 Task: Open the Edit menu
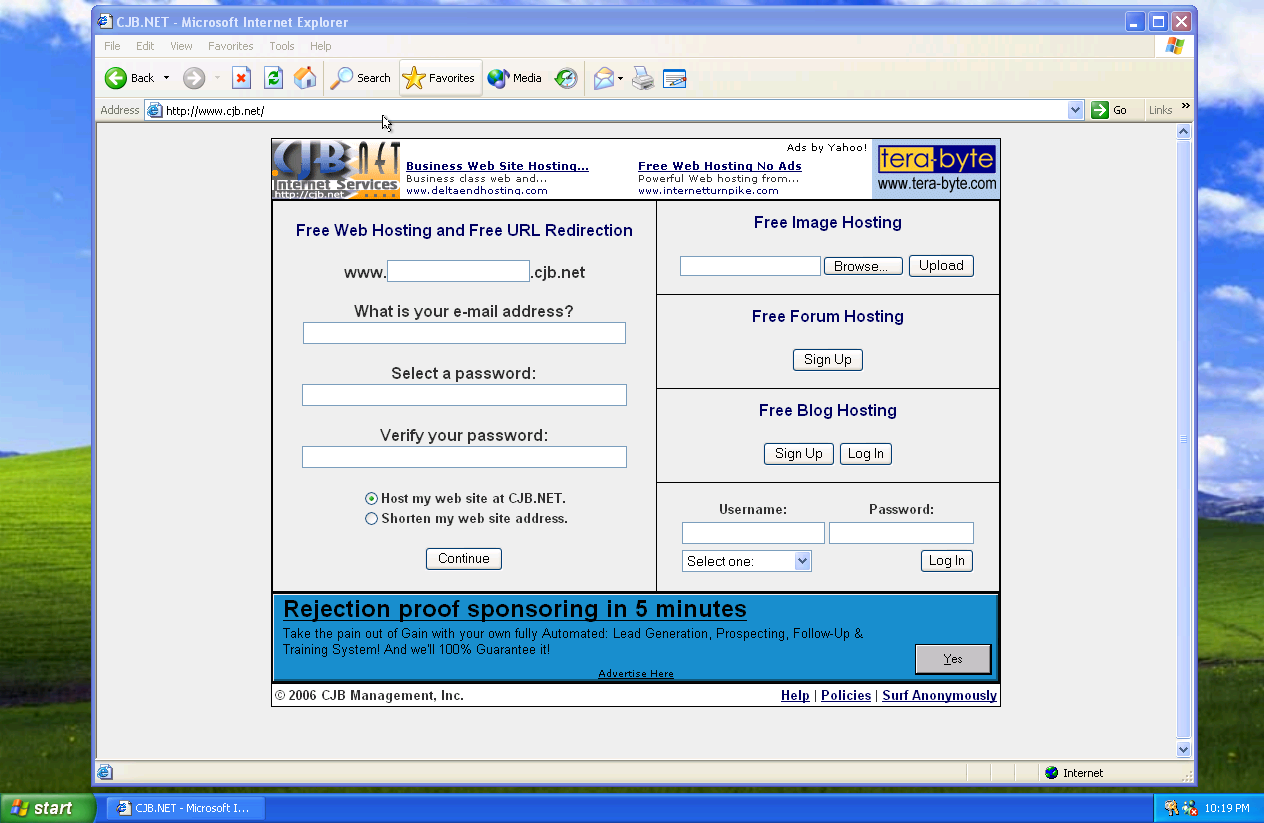pos(145,46)
